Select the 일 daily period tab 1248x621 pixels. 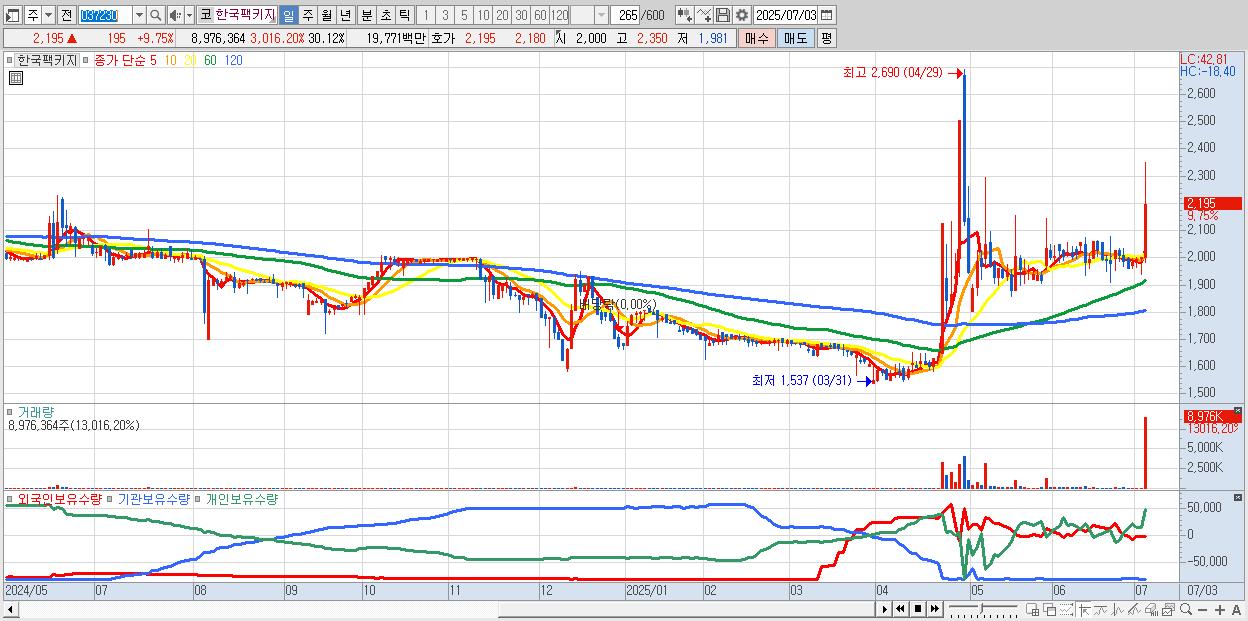[288, 15]
